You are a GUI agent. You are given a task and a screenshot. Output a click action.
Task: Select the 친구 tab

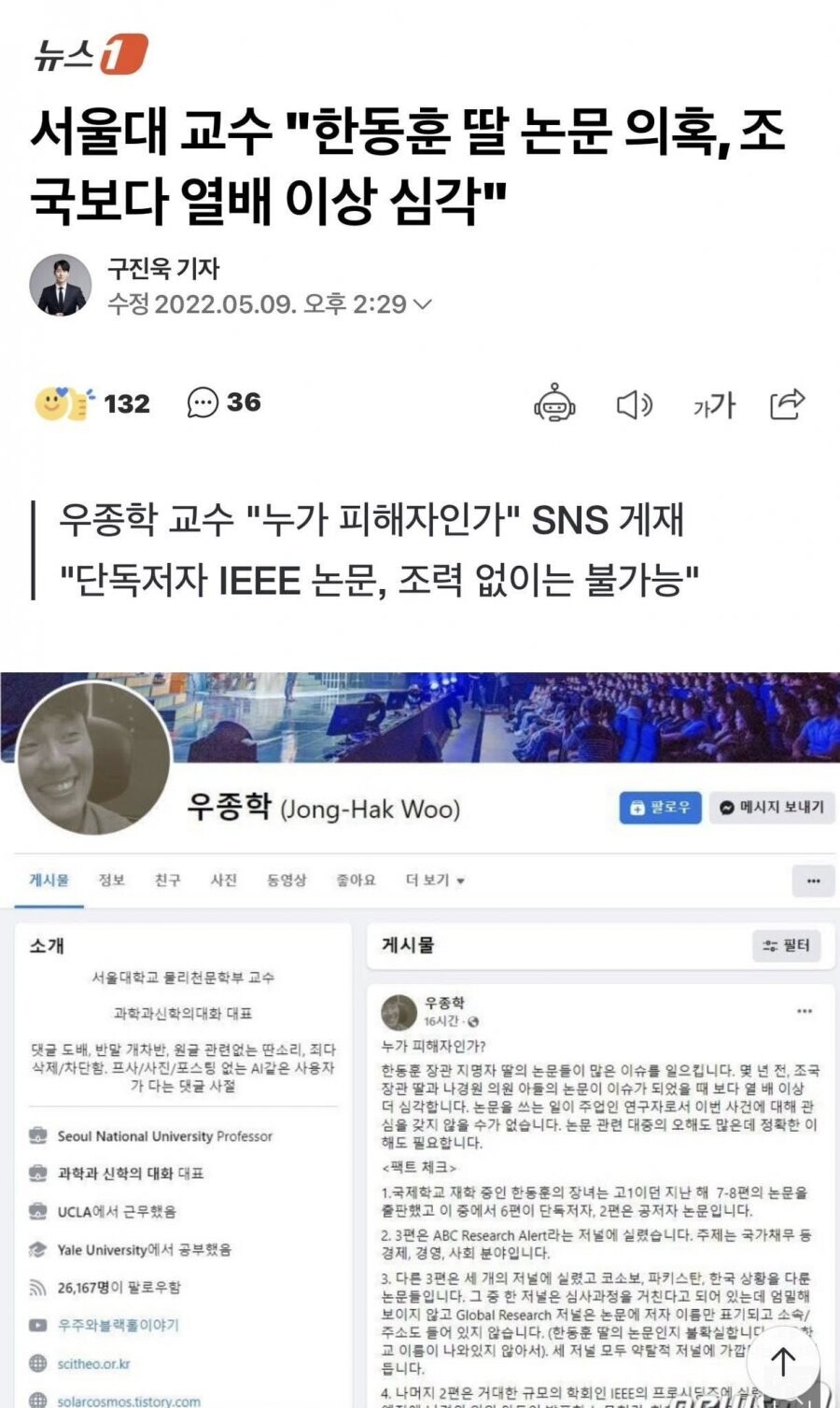168,880
